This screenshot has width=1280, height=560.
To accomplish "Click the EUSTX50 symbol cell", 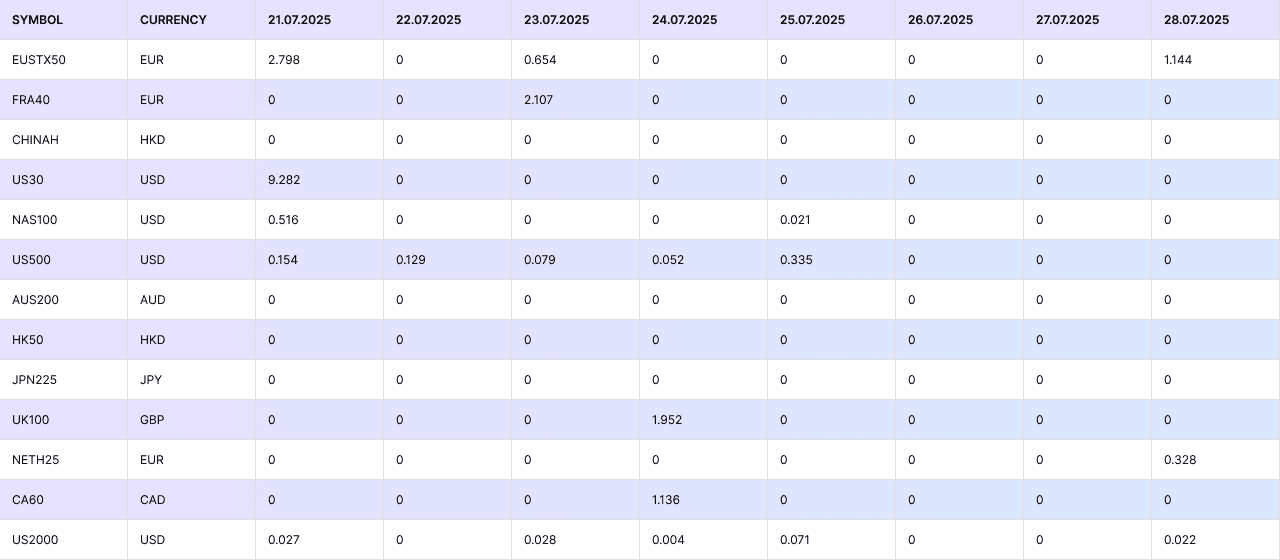I will [x=64, y=60].
